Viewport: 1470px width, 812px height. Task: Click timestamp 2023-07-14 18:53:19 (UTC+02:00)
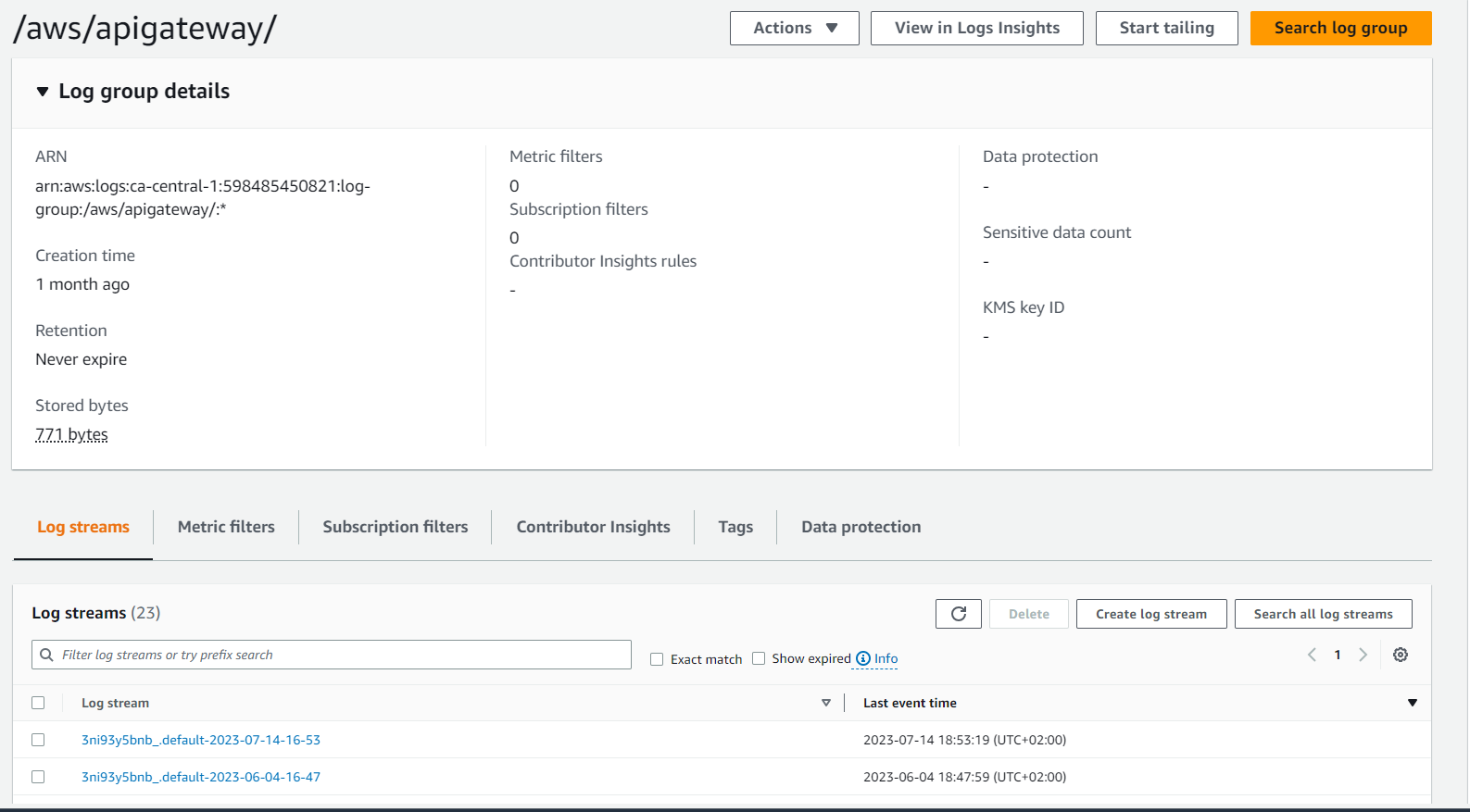(964, 740)
